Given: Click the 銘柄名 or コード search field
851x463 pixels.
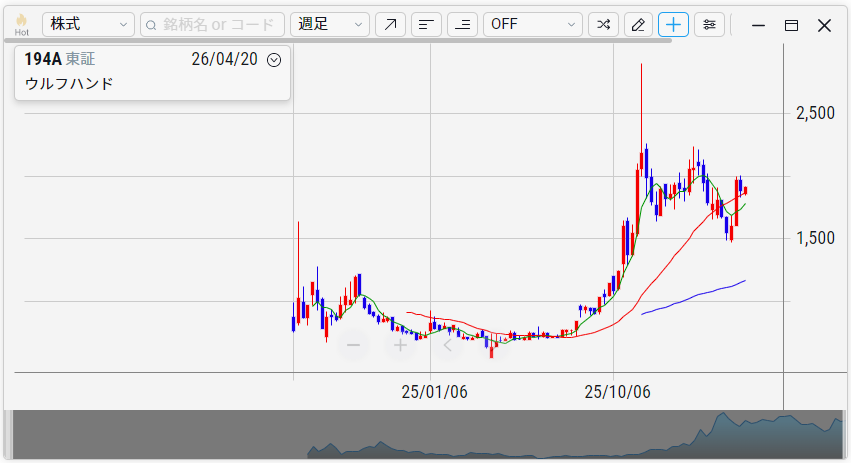Looking at the screenshot, I should pyautogui.click(x=212, y=25).
